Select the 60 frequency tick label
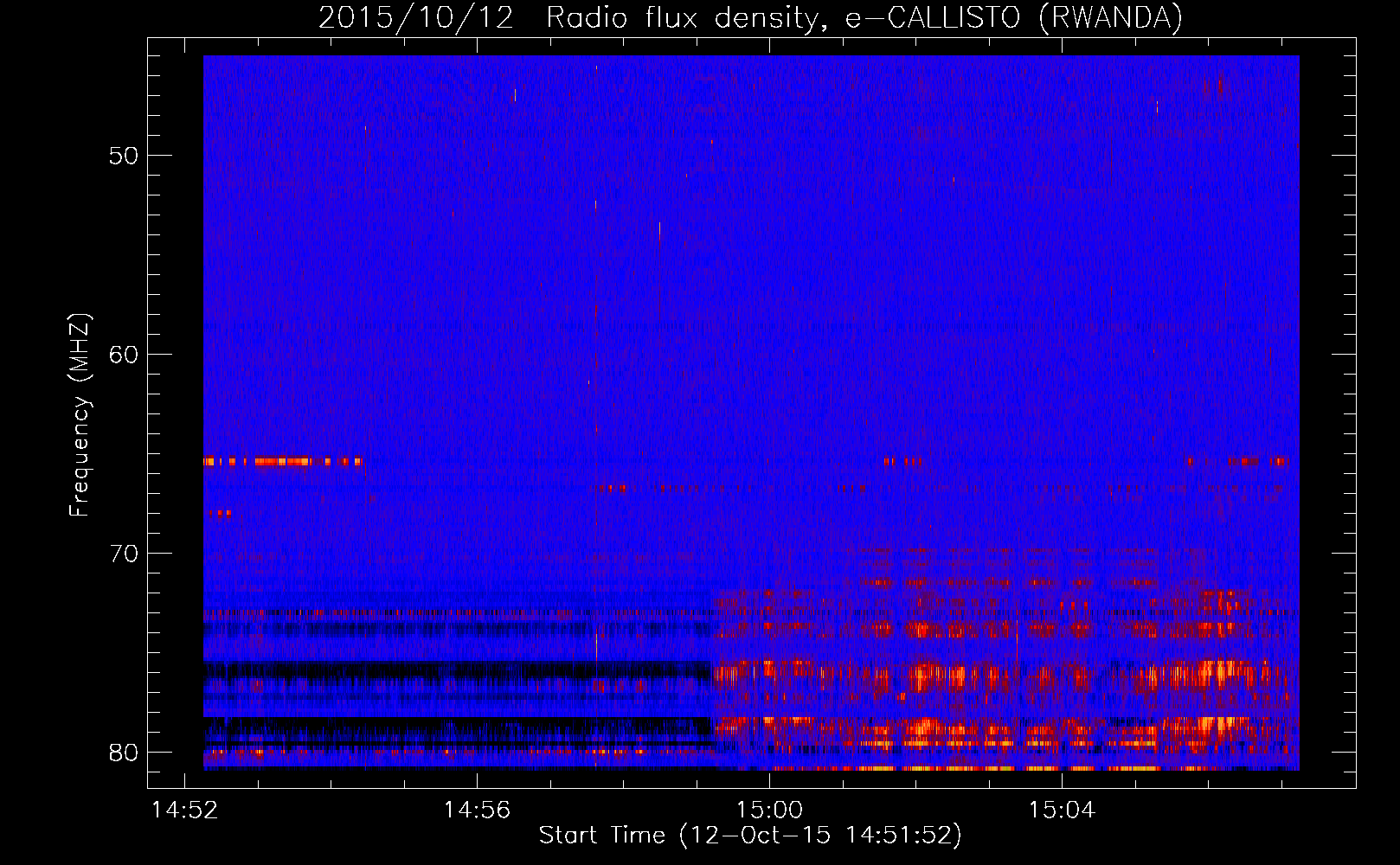The image size is (1400, 865). coord(125,355)
